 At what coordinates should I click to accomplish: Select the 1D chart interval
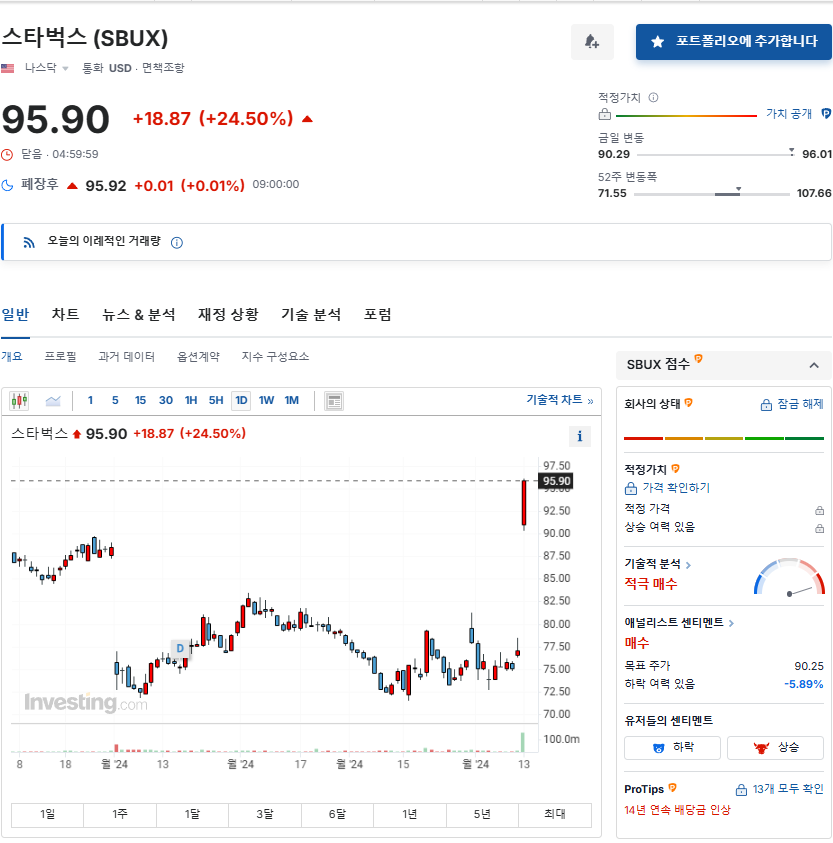pyautogui.click(x=241, y=401)
